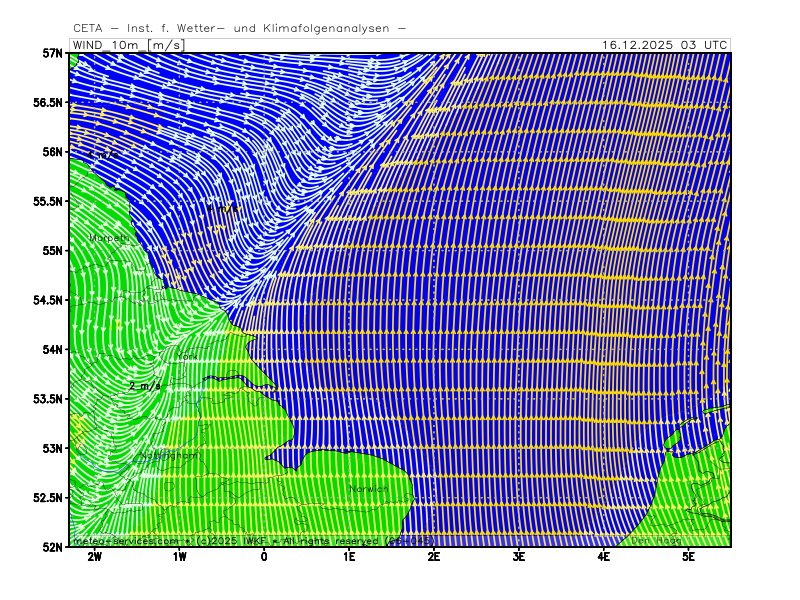Click the 52N latitude axis label

52,547
